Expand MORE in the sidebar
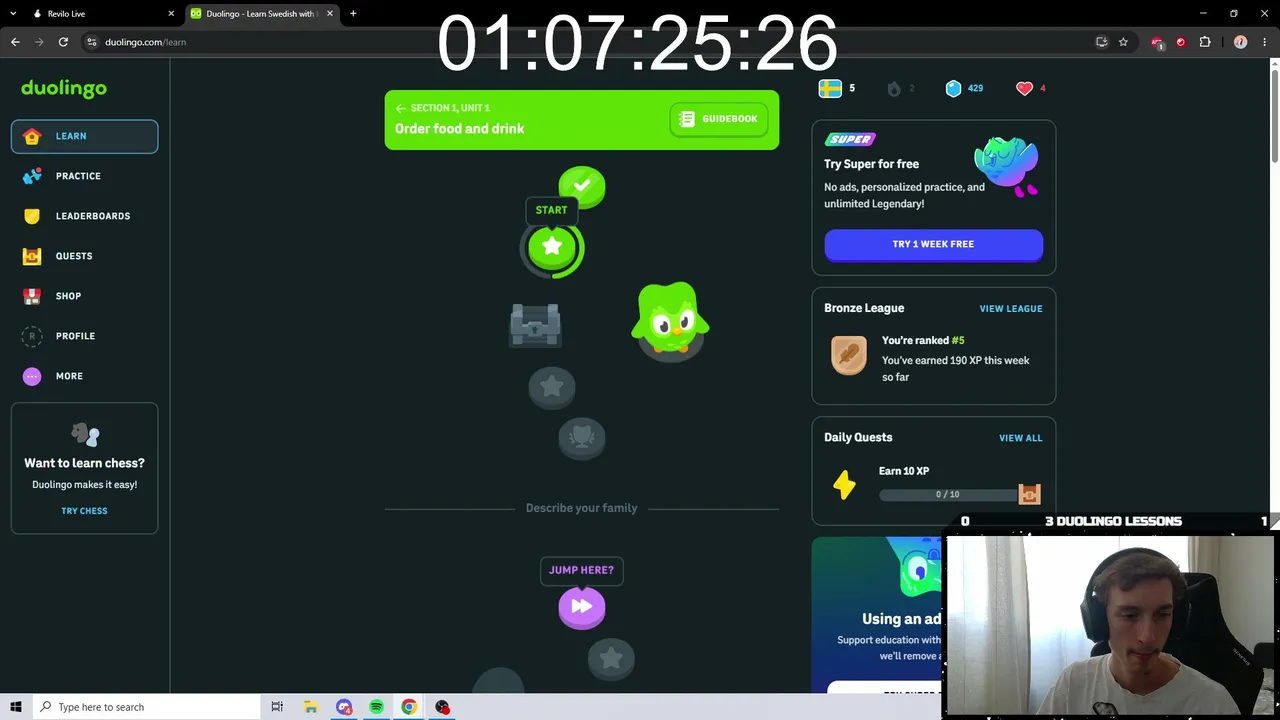Viewport: 1280px width, 720px height. (x=84, y=376)
